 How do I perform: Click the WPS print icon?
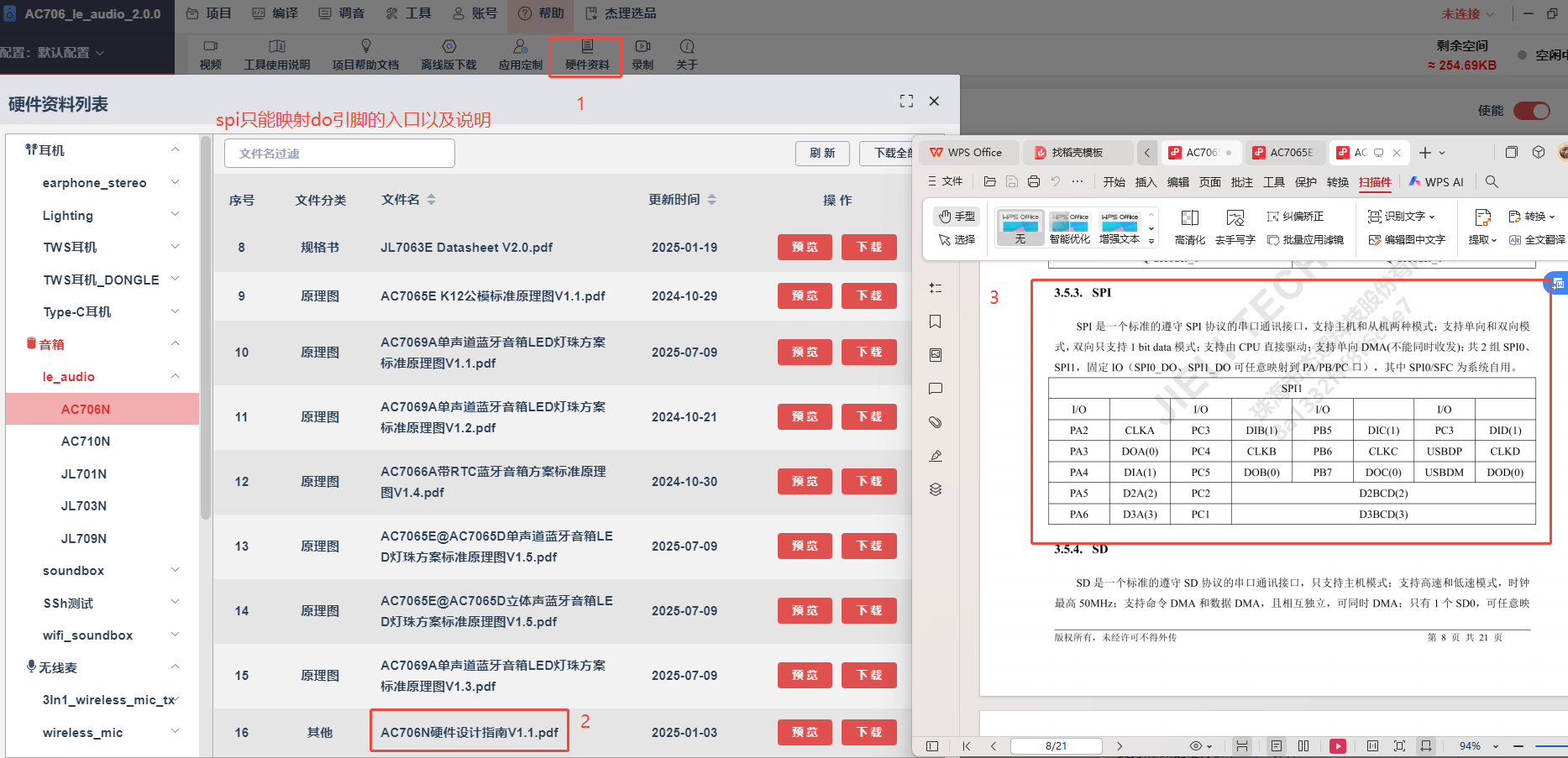(1033, 181)
